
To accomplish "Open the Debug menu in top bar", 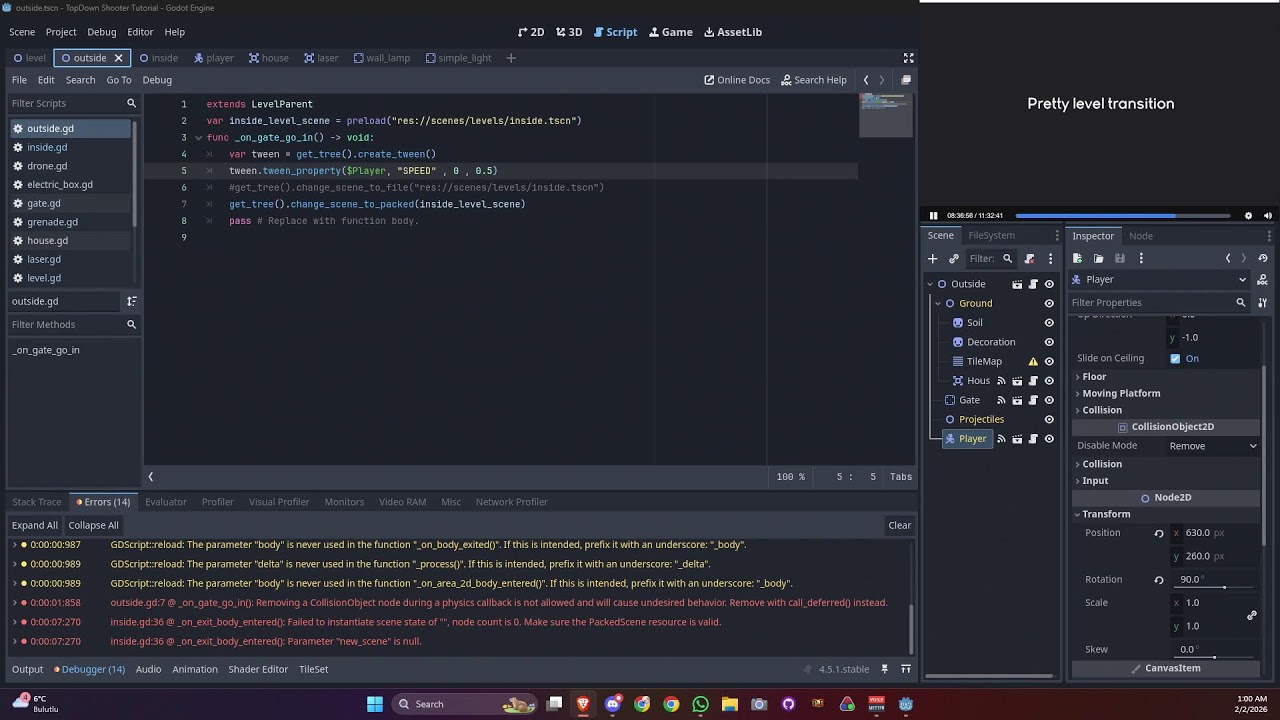I will (101, 32).
